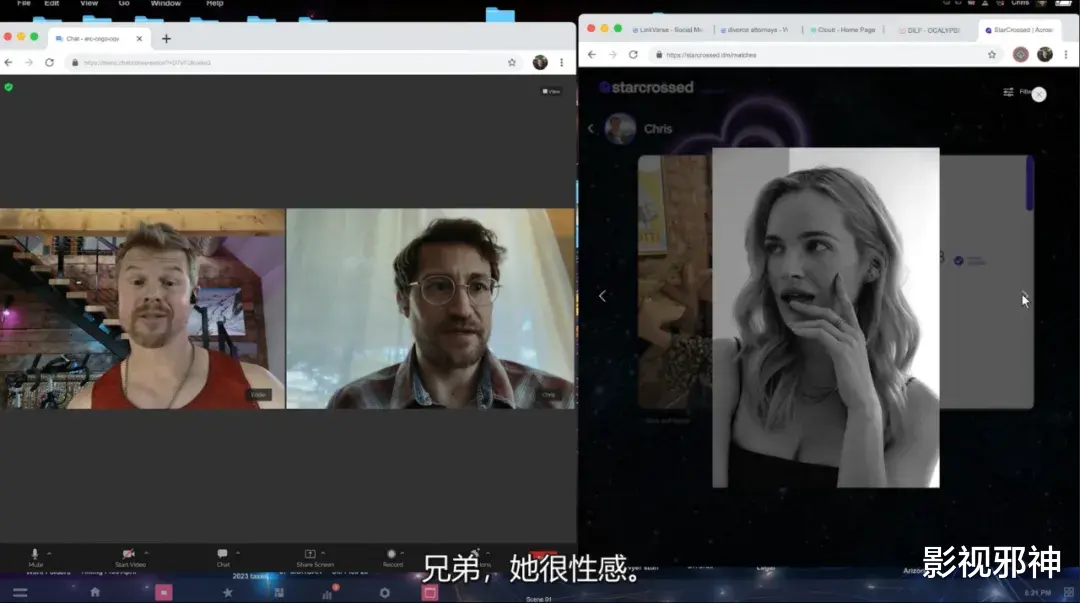Show next photo with right arrow
1080x603 pixels.
click(x=1024, y=298)
